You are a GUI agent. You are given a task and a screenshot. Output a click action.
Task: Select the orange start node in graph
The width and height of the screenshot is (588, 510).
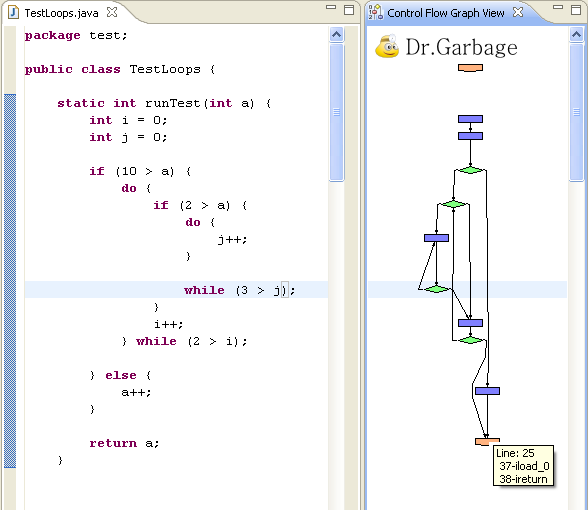pyautogui.click(x=470, y=68)
